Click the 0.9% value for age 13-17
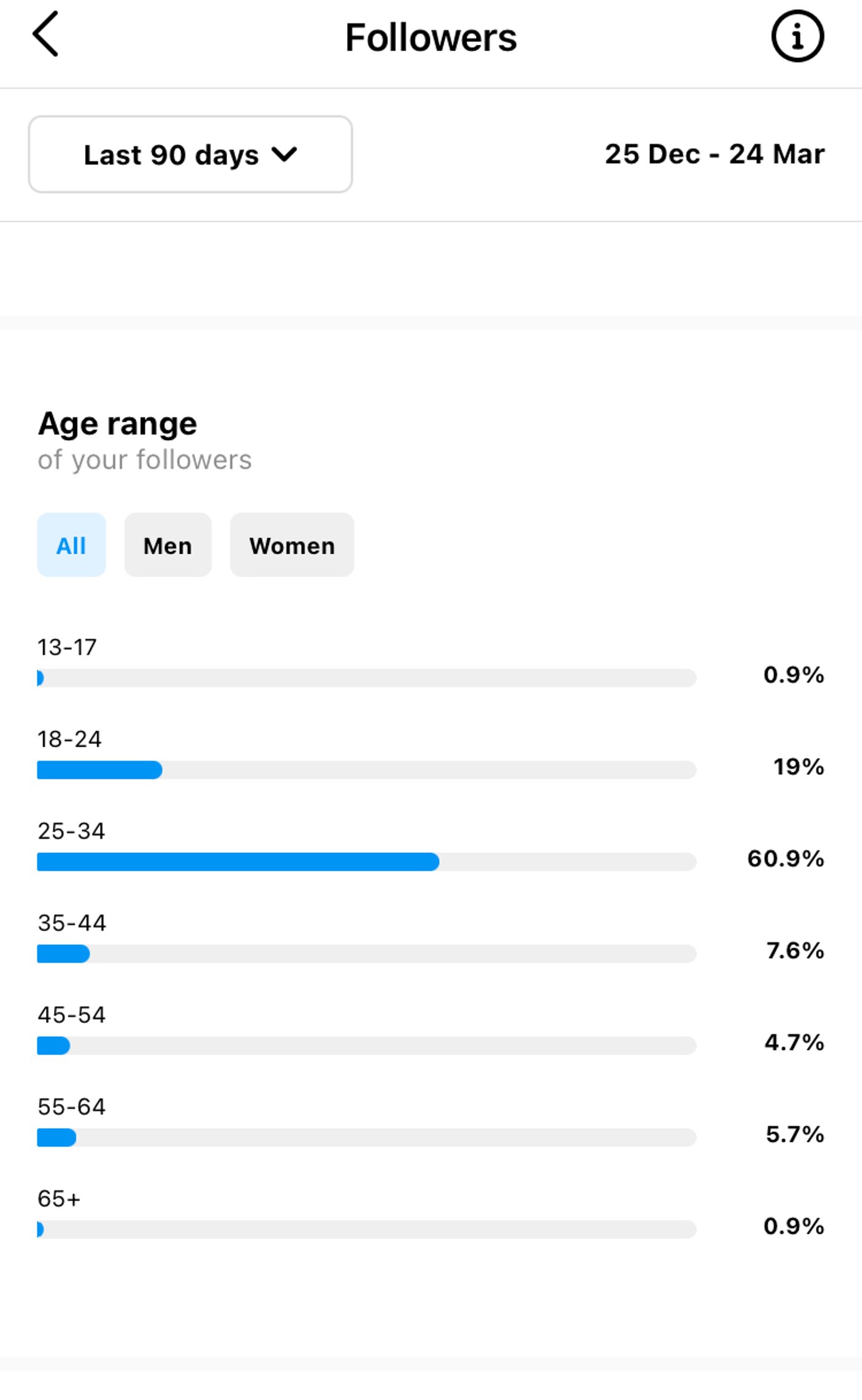Viewport: 862px width, 1400px height. (794, 675)
